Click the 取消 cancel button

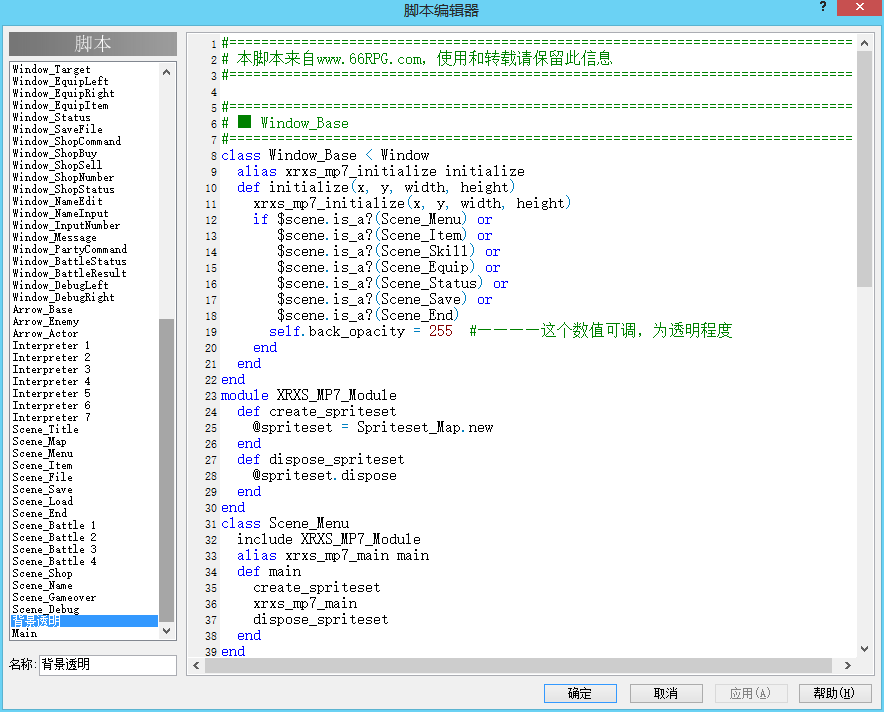tap(666, 693)
